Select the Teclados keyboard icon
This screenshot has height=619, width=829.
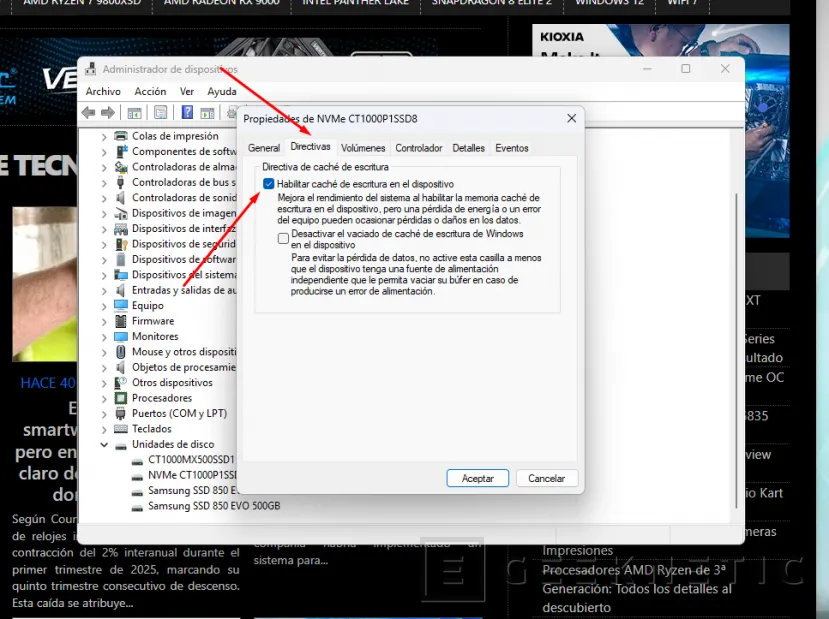[x=121, y=429]
